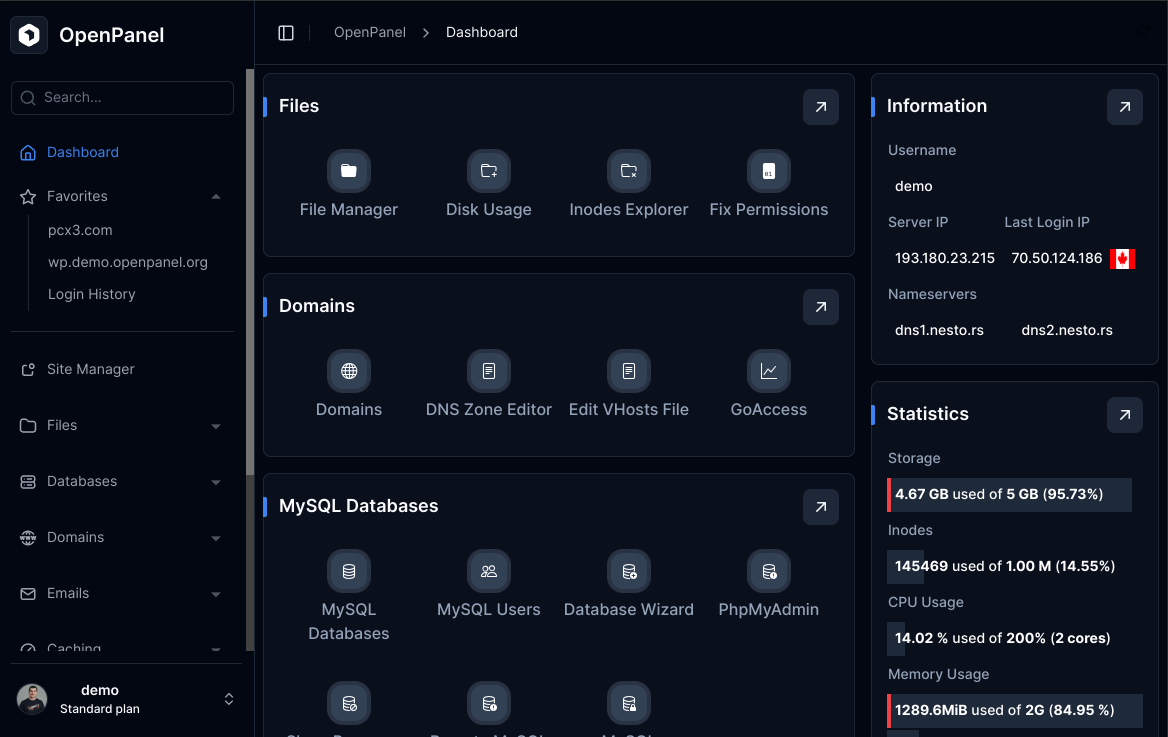
Task: Click the OpenPanel logo icon
Action: point(29,35)
